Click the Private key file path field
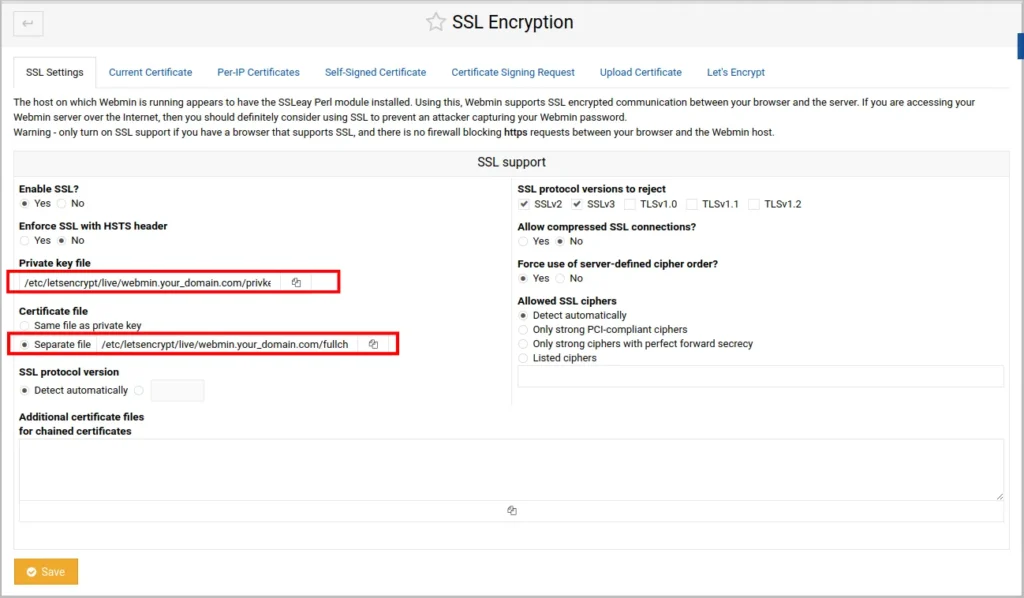The width and height of the screenshot is (1024, 598). click(x=150, y=283)
